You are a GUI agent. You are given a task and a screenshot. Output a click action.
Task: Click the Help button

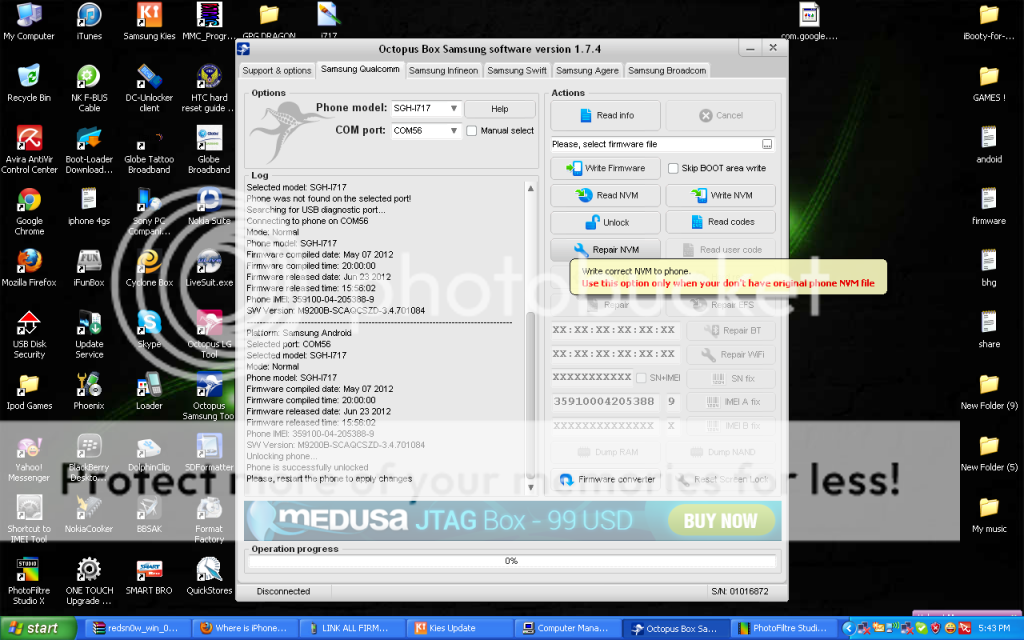[x=500, y=108]
